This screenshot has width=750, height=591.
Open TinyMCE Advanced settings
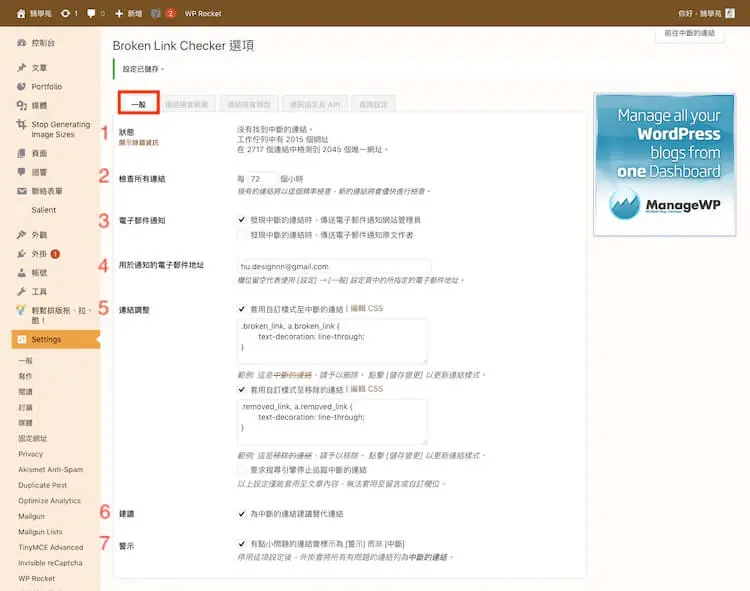(51, 547)
